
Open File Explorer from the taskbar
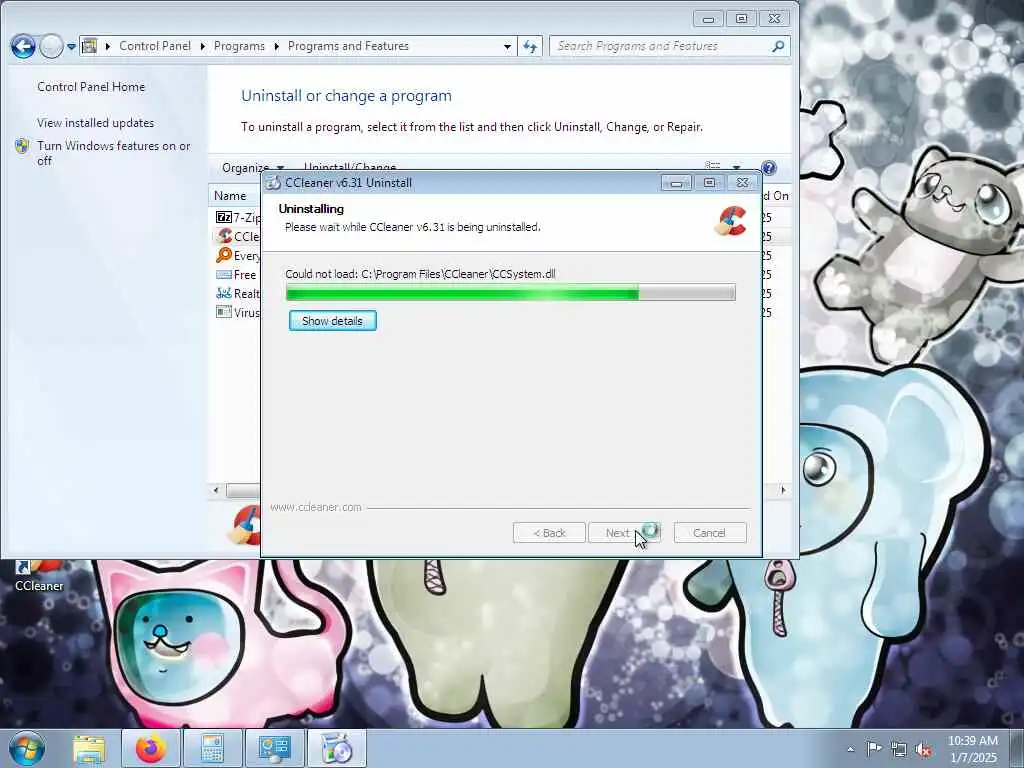coord(89,749)
